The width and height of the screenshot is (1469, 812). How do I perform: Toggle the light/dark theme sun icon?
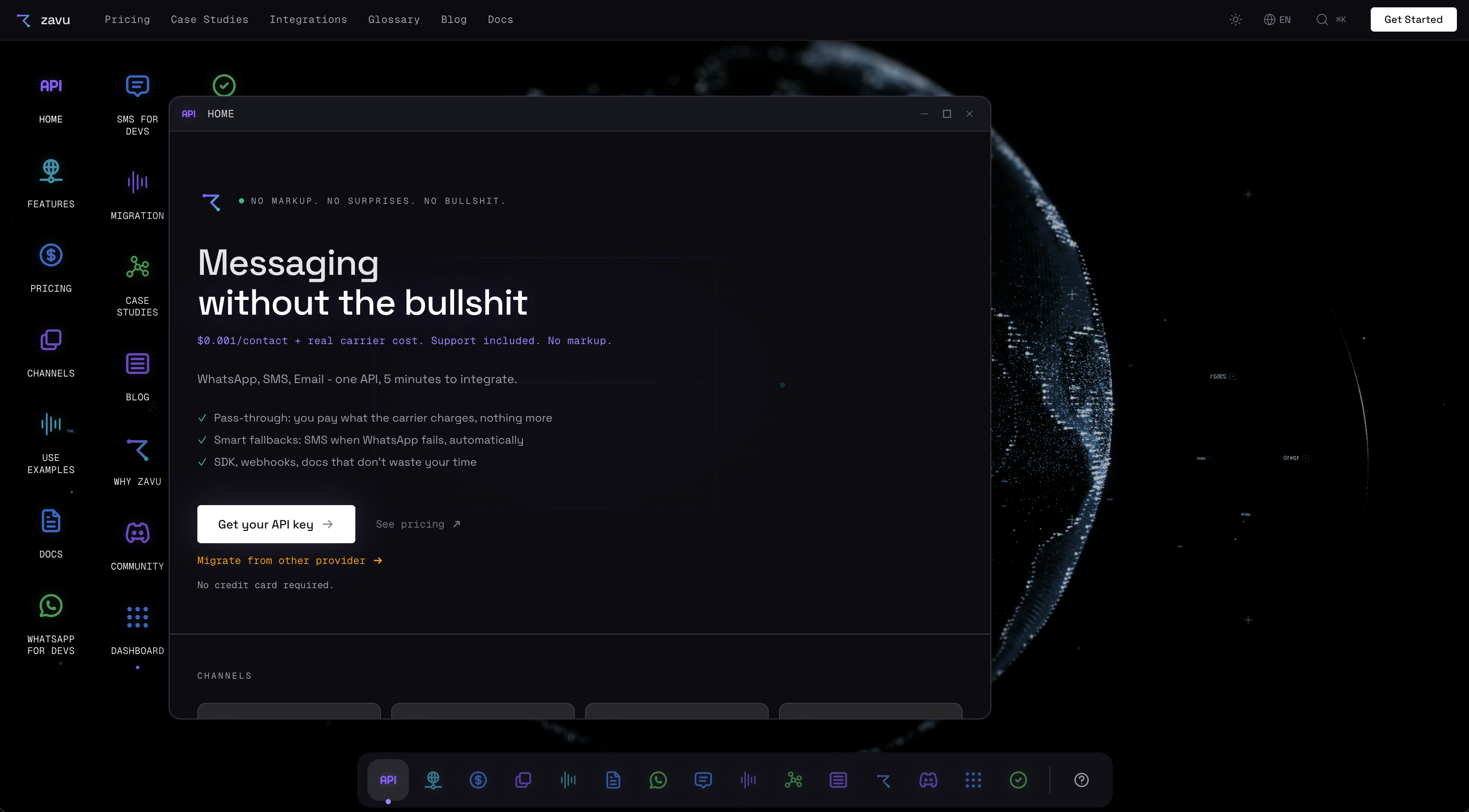tap(1235, 19)
